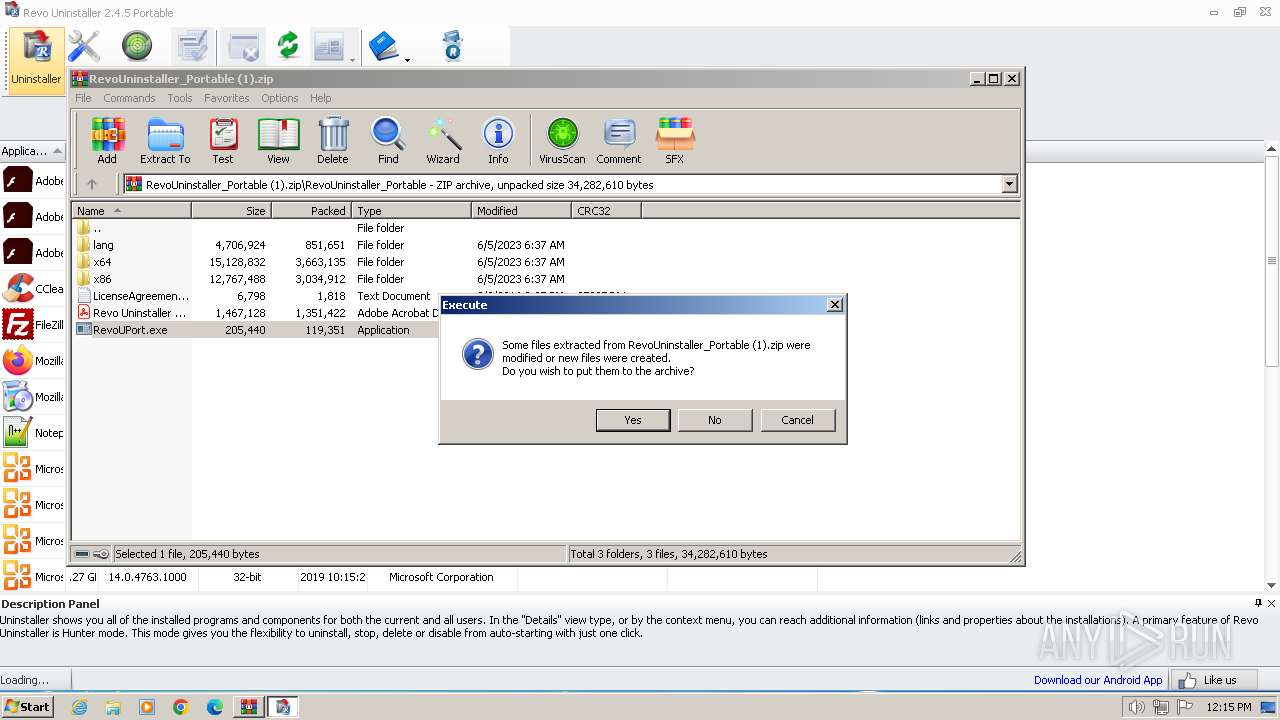Image resolution: width=1280 pixels, height=720 pixels.
Task: Open the Wizard wand icon
Action: [443, 141]
